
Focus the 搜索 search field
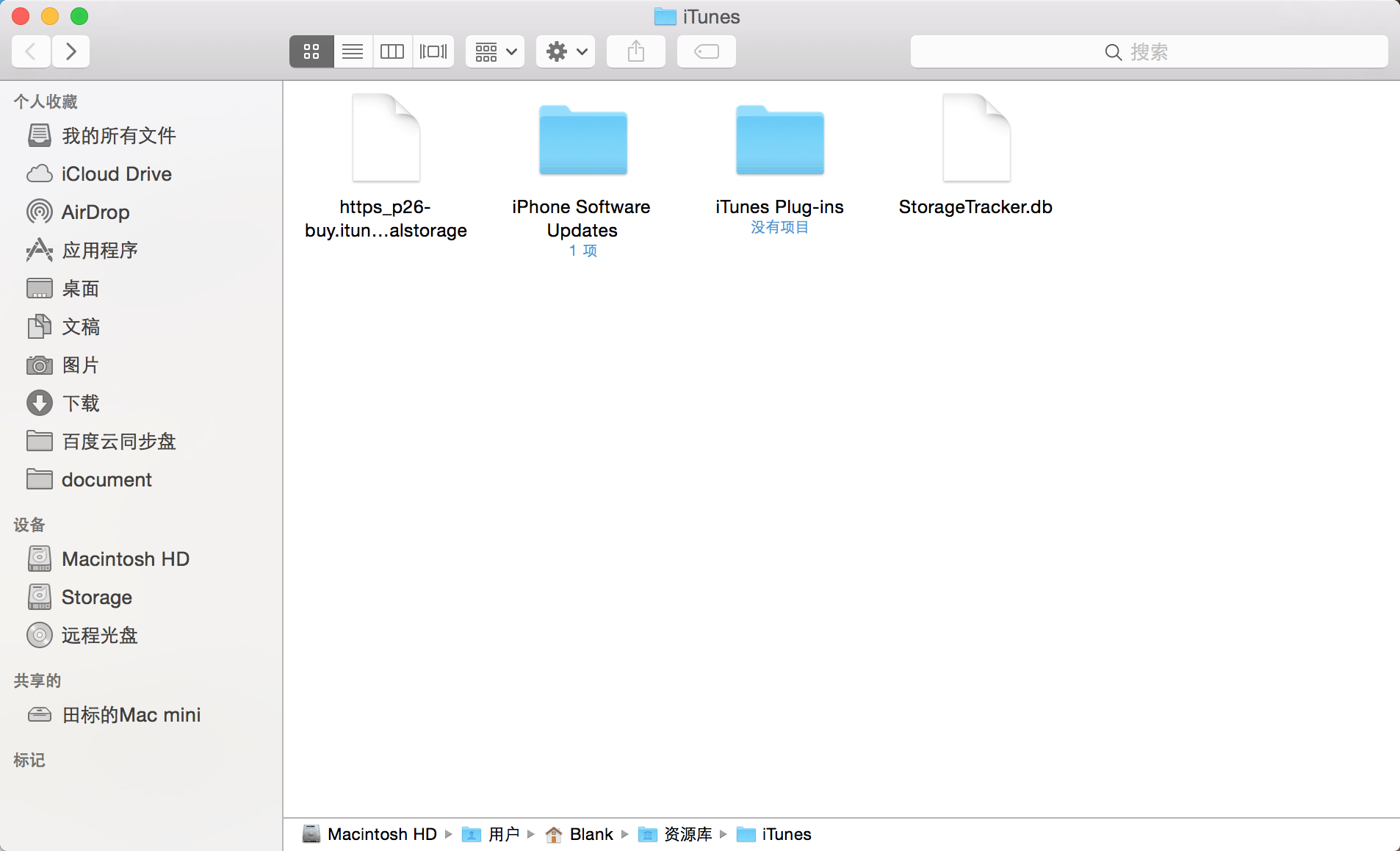[1149, 51]
